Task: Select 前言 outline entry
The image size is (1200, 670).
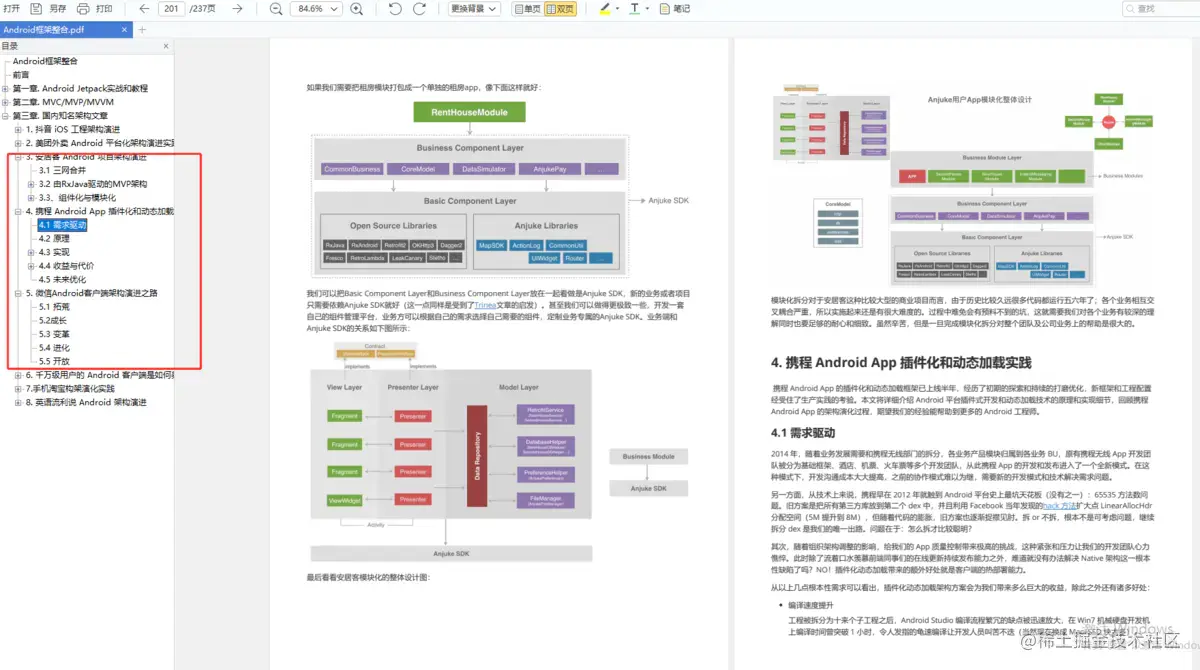Action: [21, 75]
